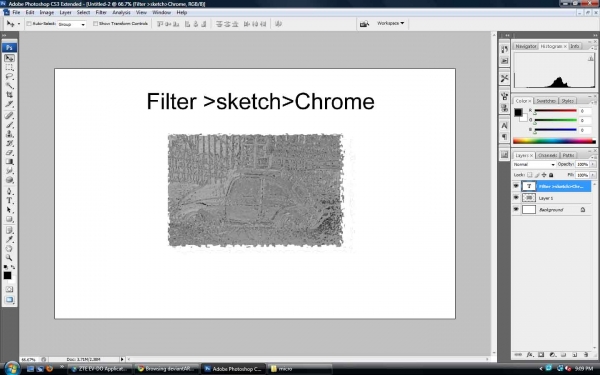Select the Notes tool
Viewport: 600px width, 375px height.
[9, 230]
